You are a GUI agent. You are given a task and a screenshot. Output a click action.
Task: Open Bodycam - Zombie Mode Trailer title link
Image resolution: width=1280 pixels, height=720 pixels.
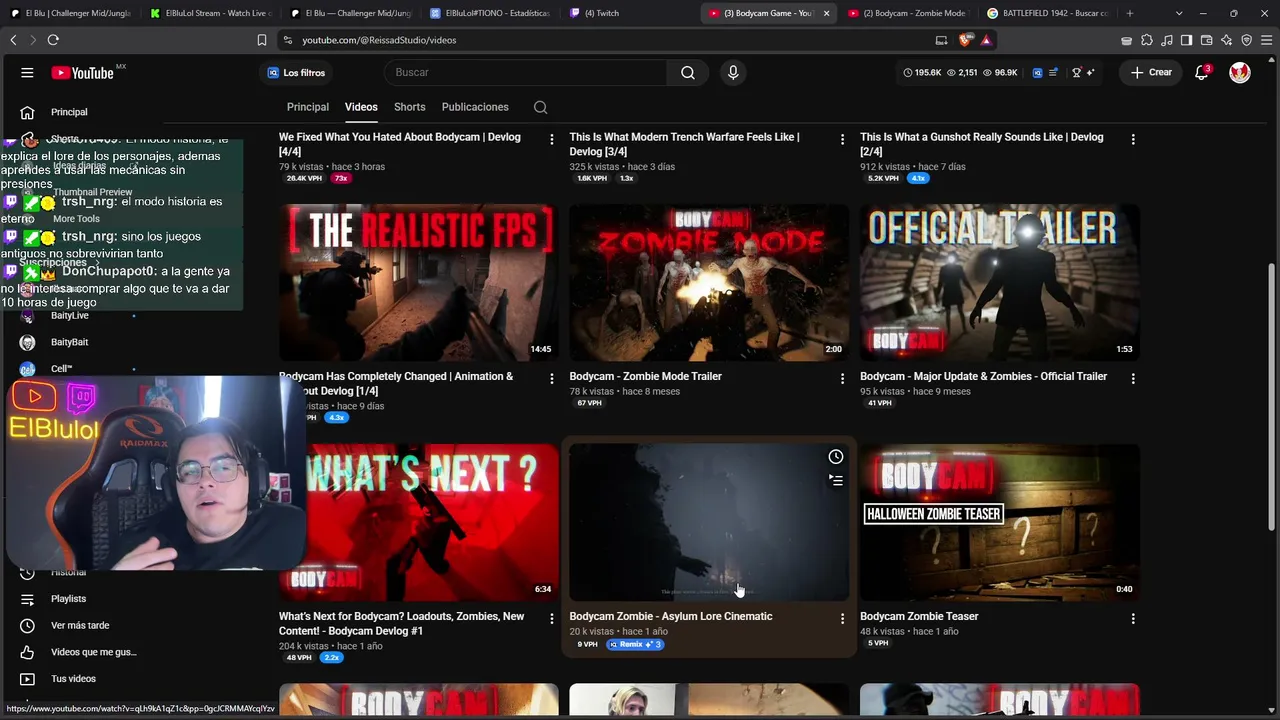645,376
